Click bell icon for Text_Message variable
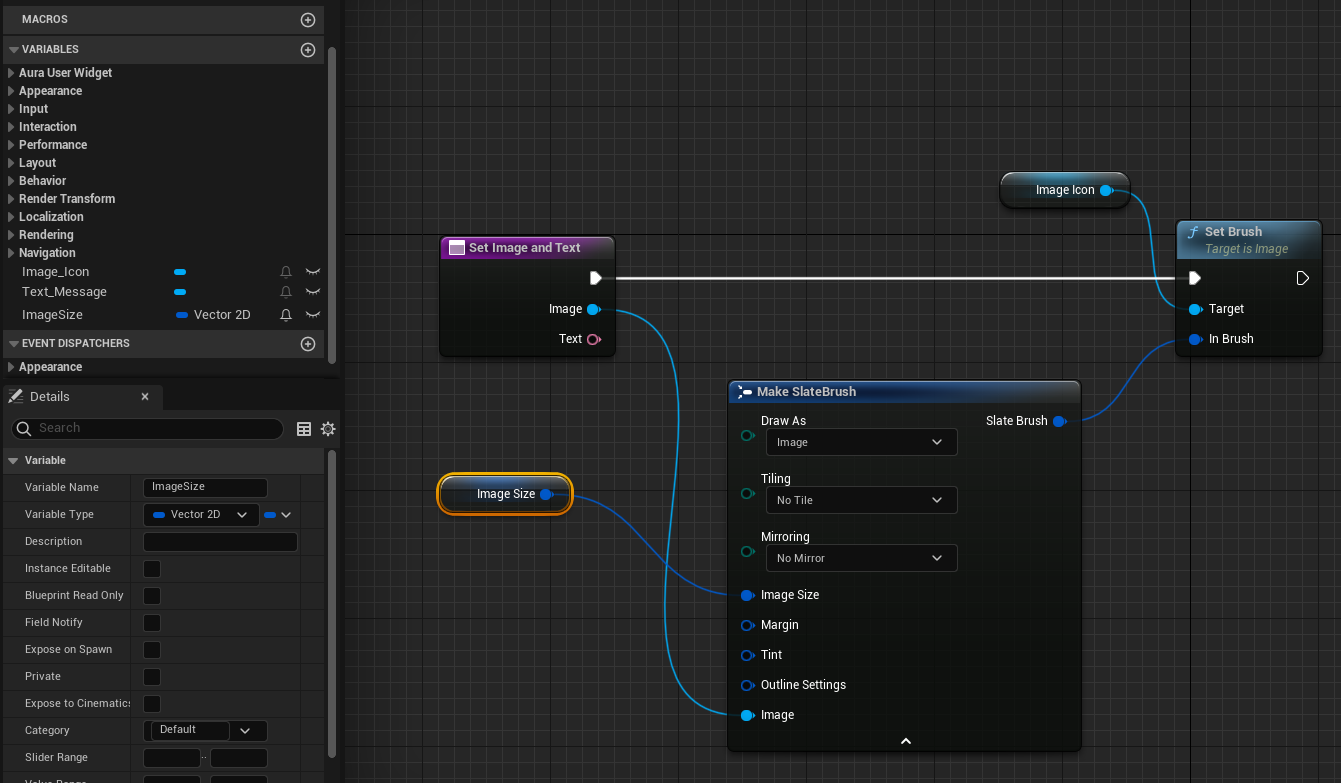This screenshot has width=1341, height=783. click(x=286, y=292)
